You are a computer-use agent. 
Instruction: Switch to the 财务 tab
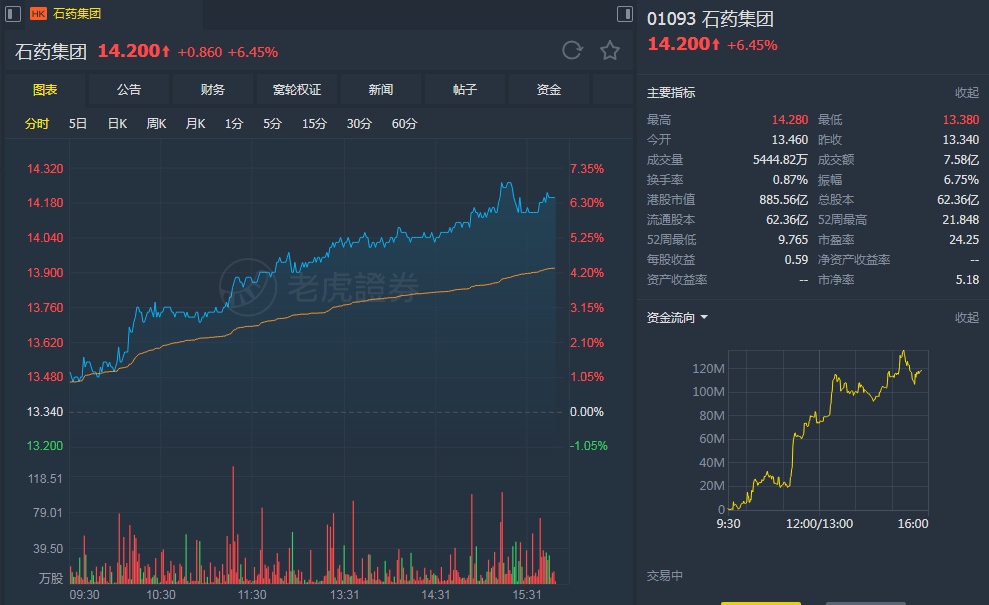213,90
